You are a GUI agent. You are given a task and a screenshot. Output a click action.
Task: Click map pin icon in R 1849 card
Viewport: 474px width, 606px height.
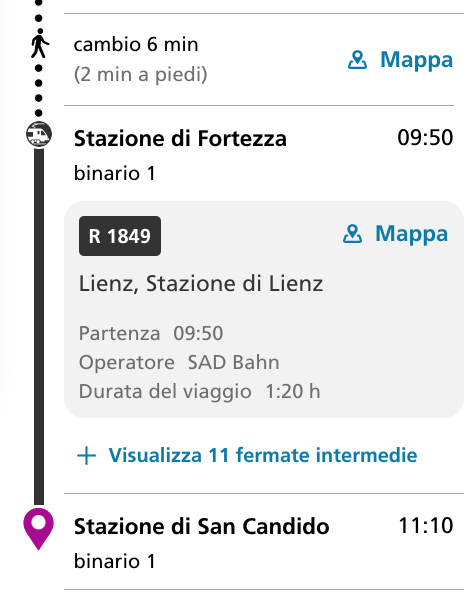[x=352, y=234]
